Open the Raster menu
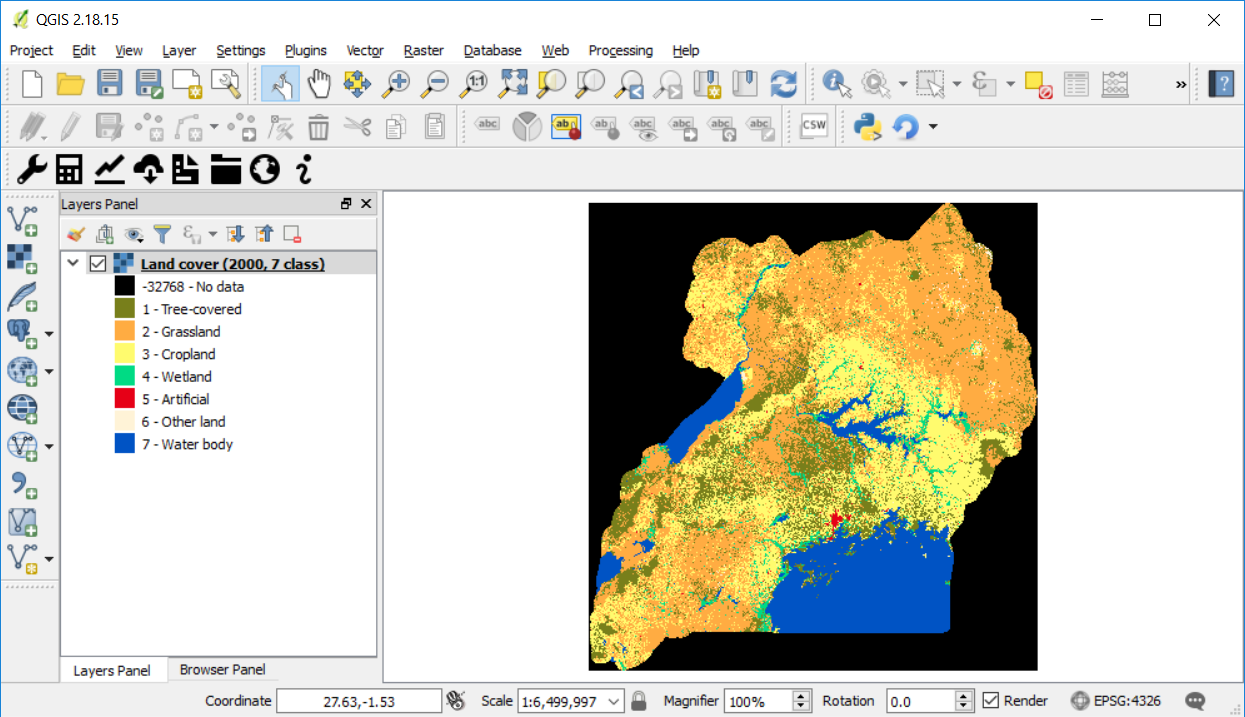 [423, 50]
